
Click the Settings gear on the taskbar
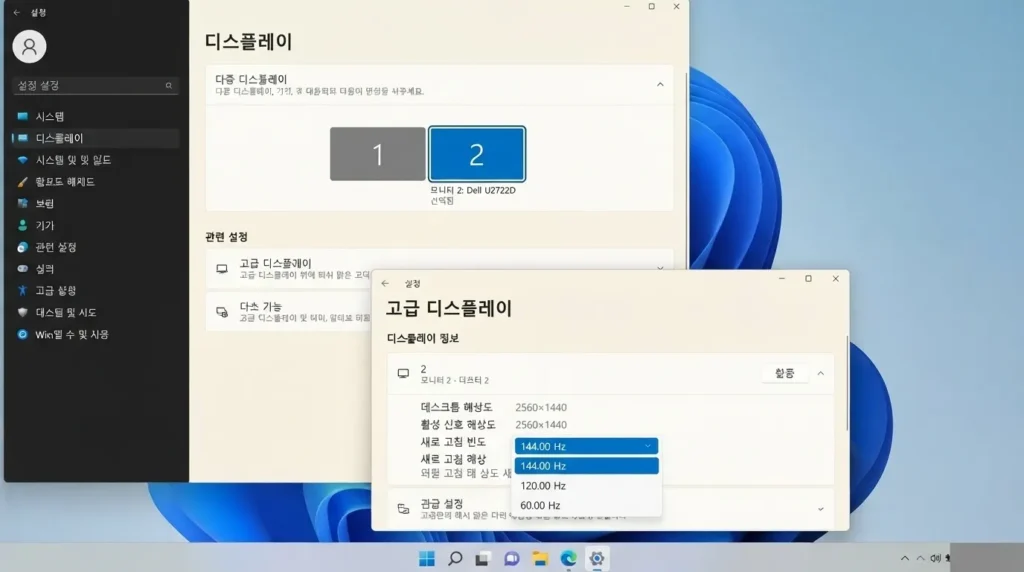point(597,558)
